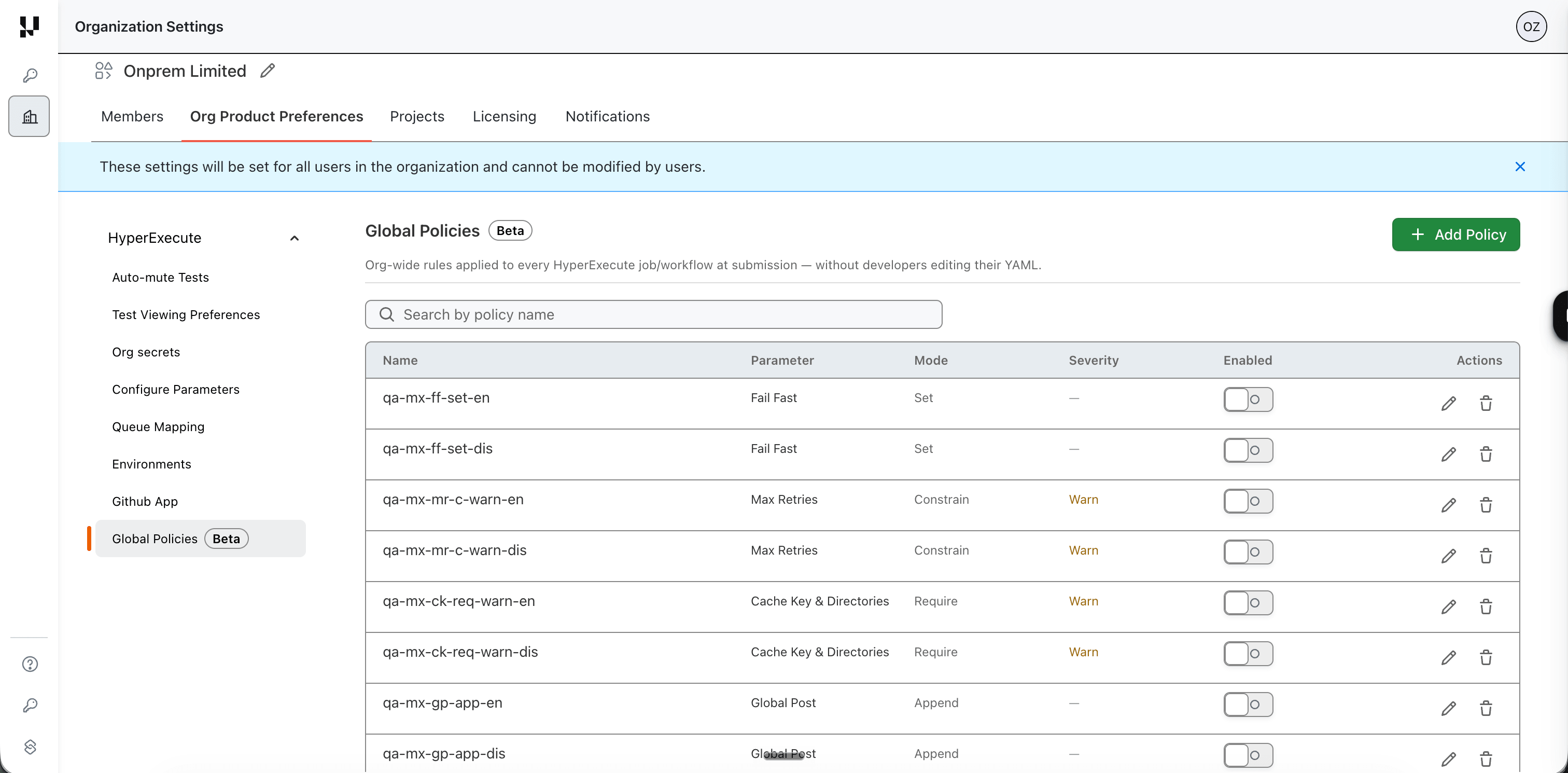Delete the qa-mx-gp-app-dis policy
Image resolution: width=1568 pixels, height=773 pixels.
(1486, 760)
